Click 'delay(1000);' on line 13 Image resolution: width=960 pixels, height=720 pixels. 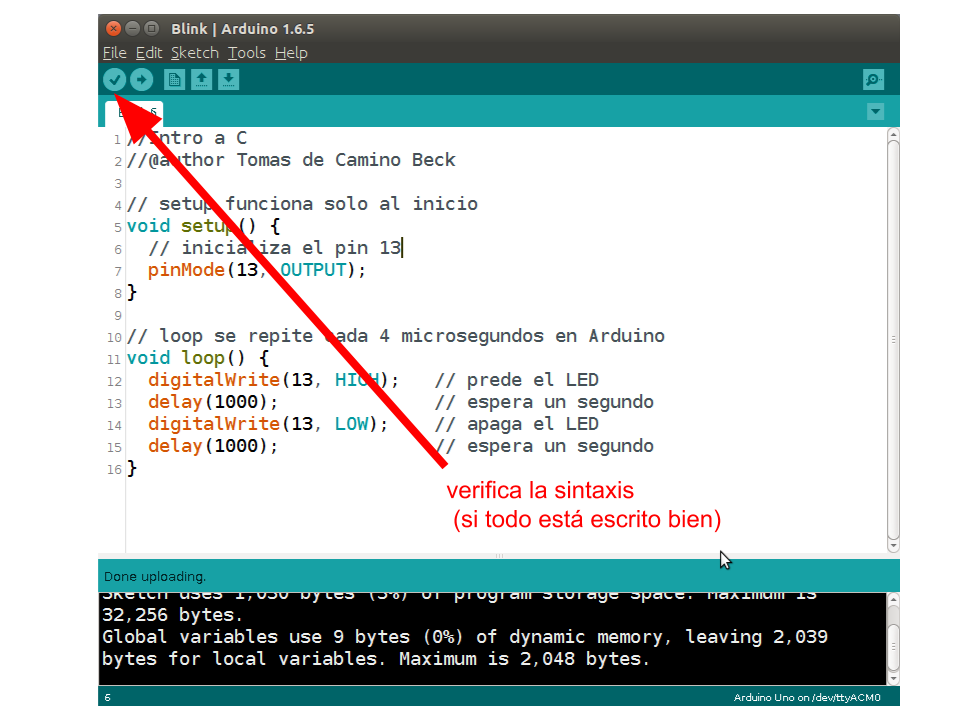(x=212, y=402)
